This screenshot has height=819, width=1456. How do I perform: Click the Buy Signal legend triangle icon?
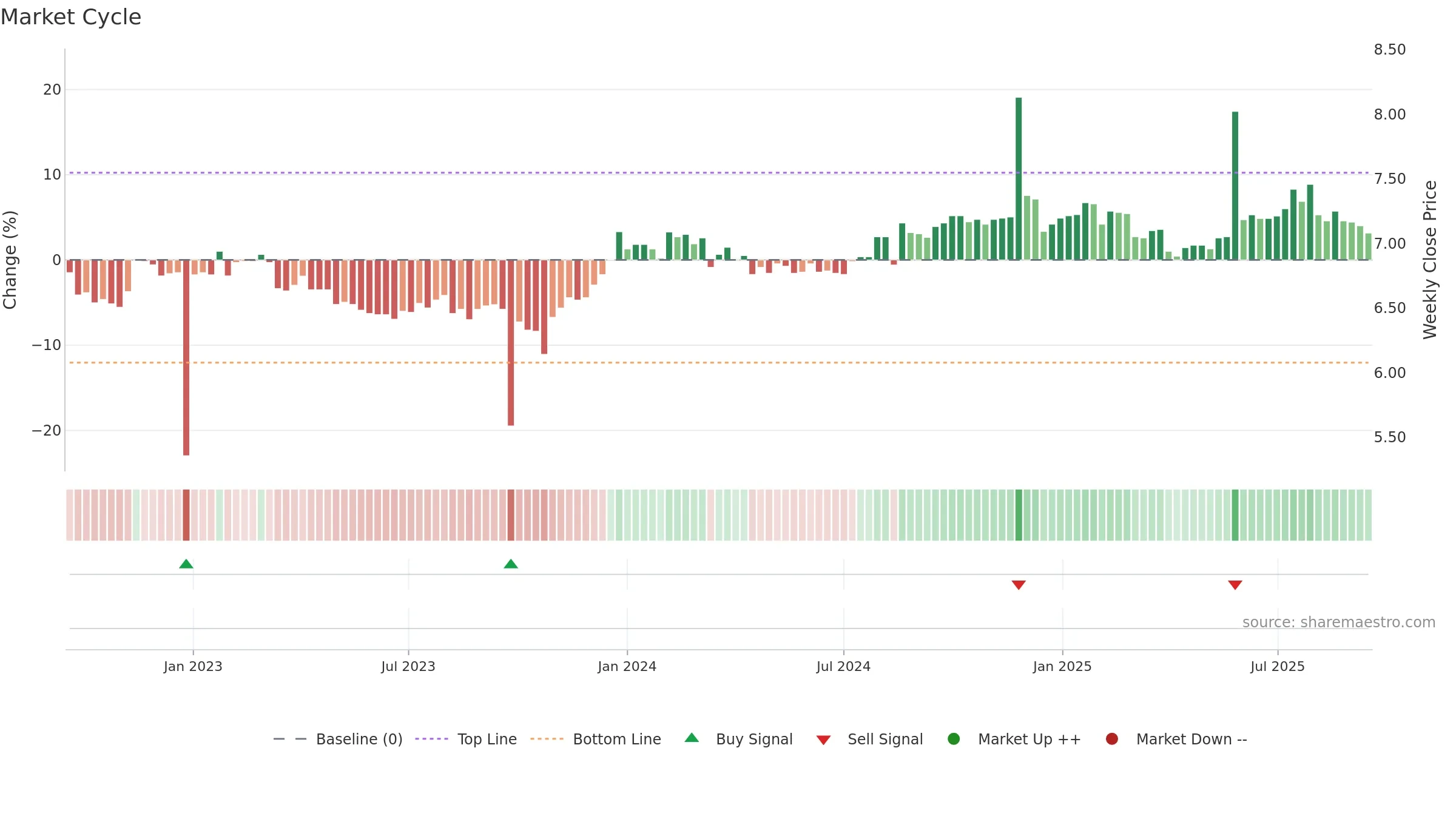pos(692,738)
